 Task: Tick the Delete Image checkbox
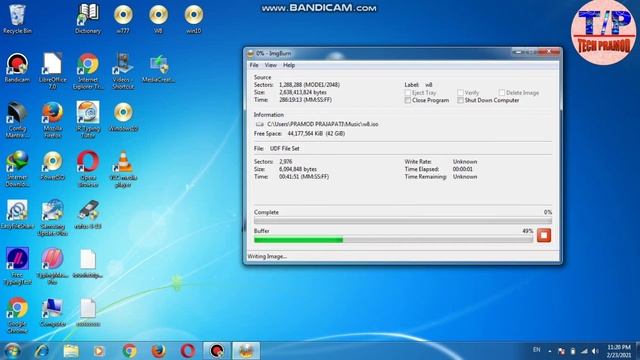(502, 93)
